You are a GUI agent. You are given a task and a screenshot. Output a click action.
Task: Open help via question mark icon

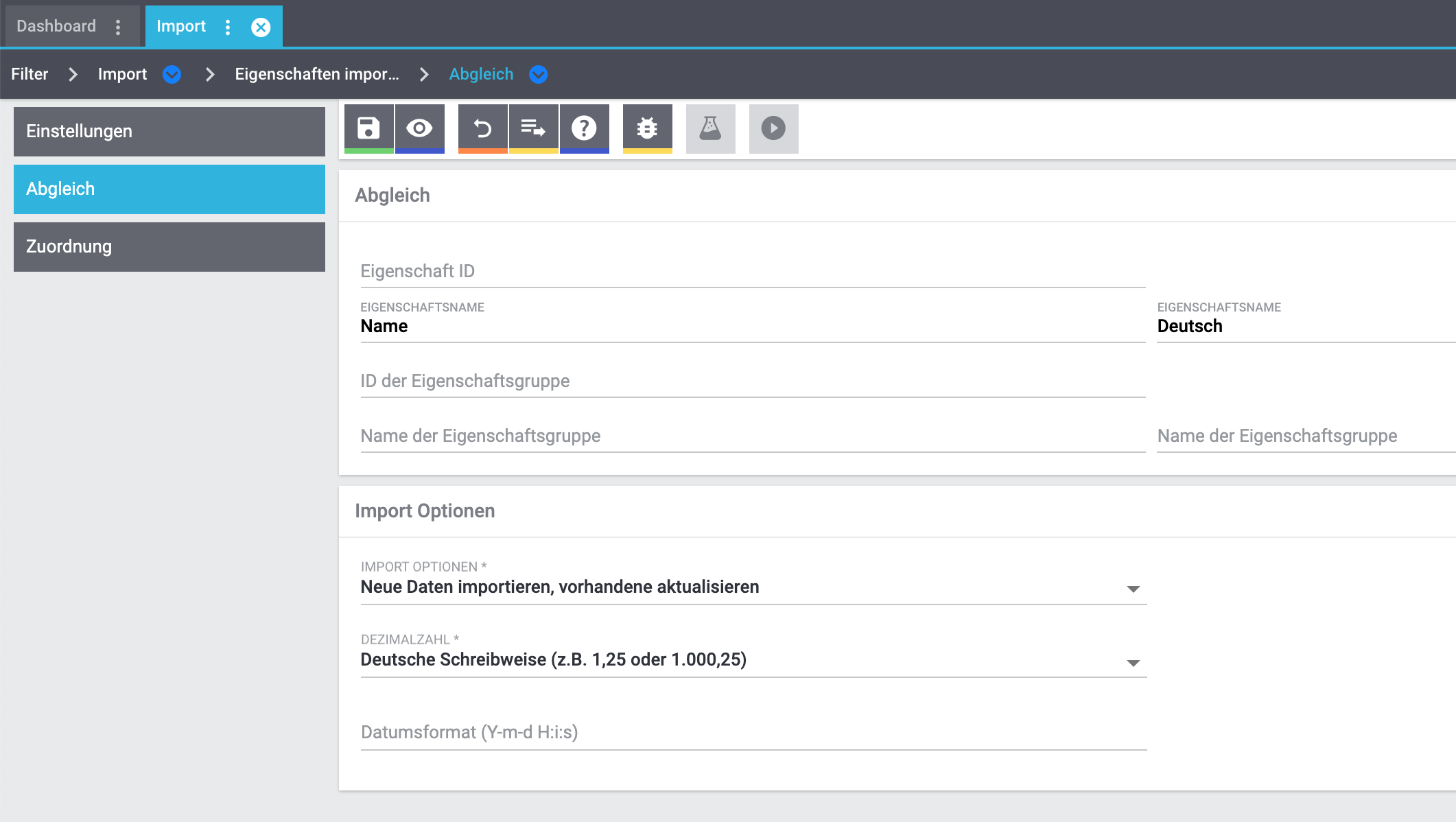tap(584, 128)
